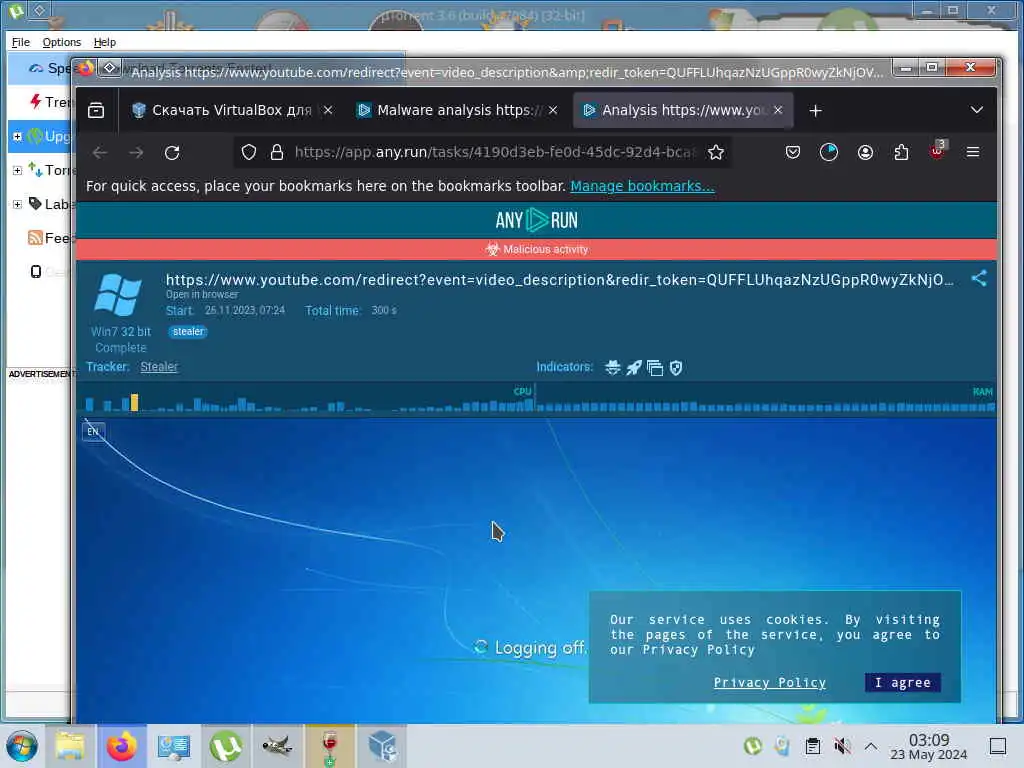Open clipboard tray icon

[812, 746]
